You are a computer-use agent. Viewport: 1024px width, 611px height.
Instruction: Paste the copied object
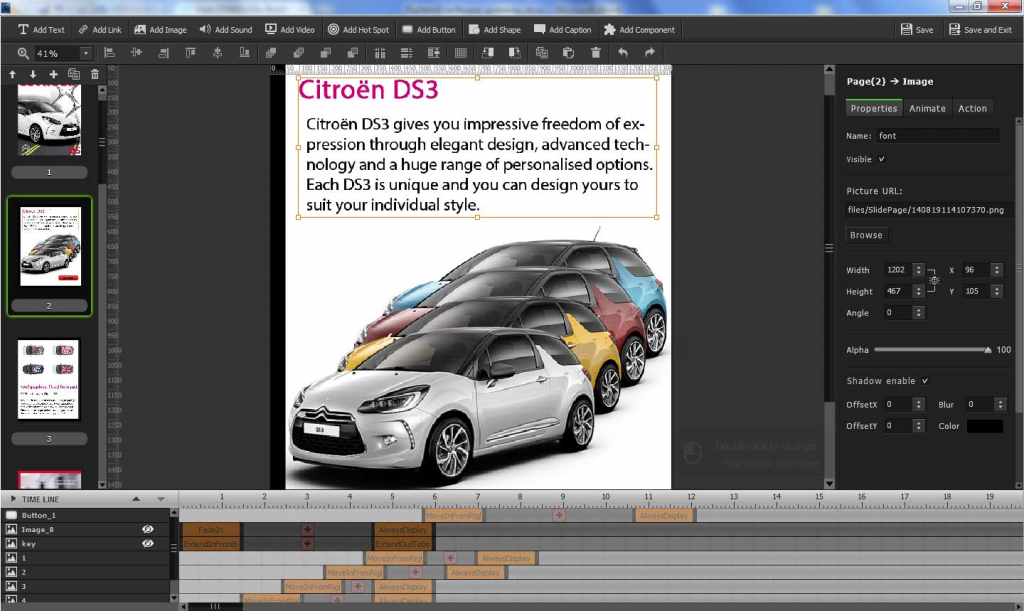(x=568, y=53)
